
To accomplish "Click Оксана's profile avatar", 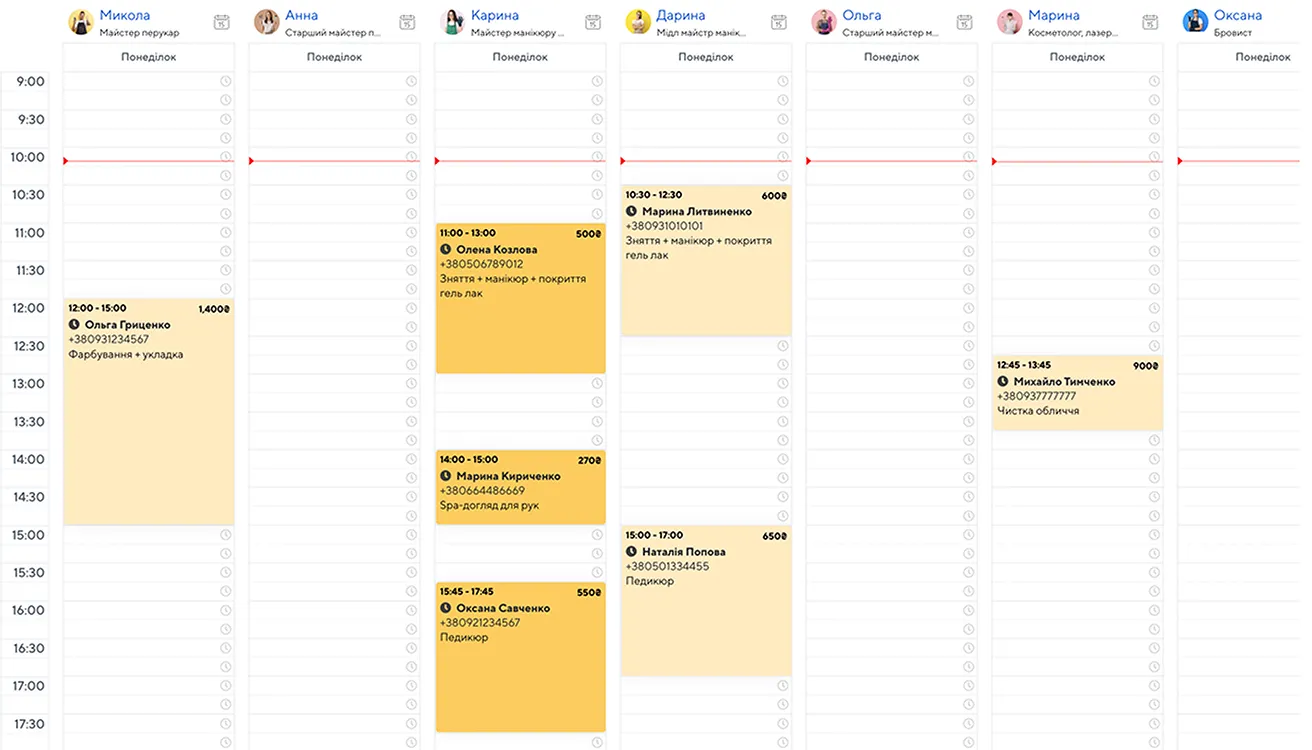I will pyautogui.click(x=1195, y=22).
